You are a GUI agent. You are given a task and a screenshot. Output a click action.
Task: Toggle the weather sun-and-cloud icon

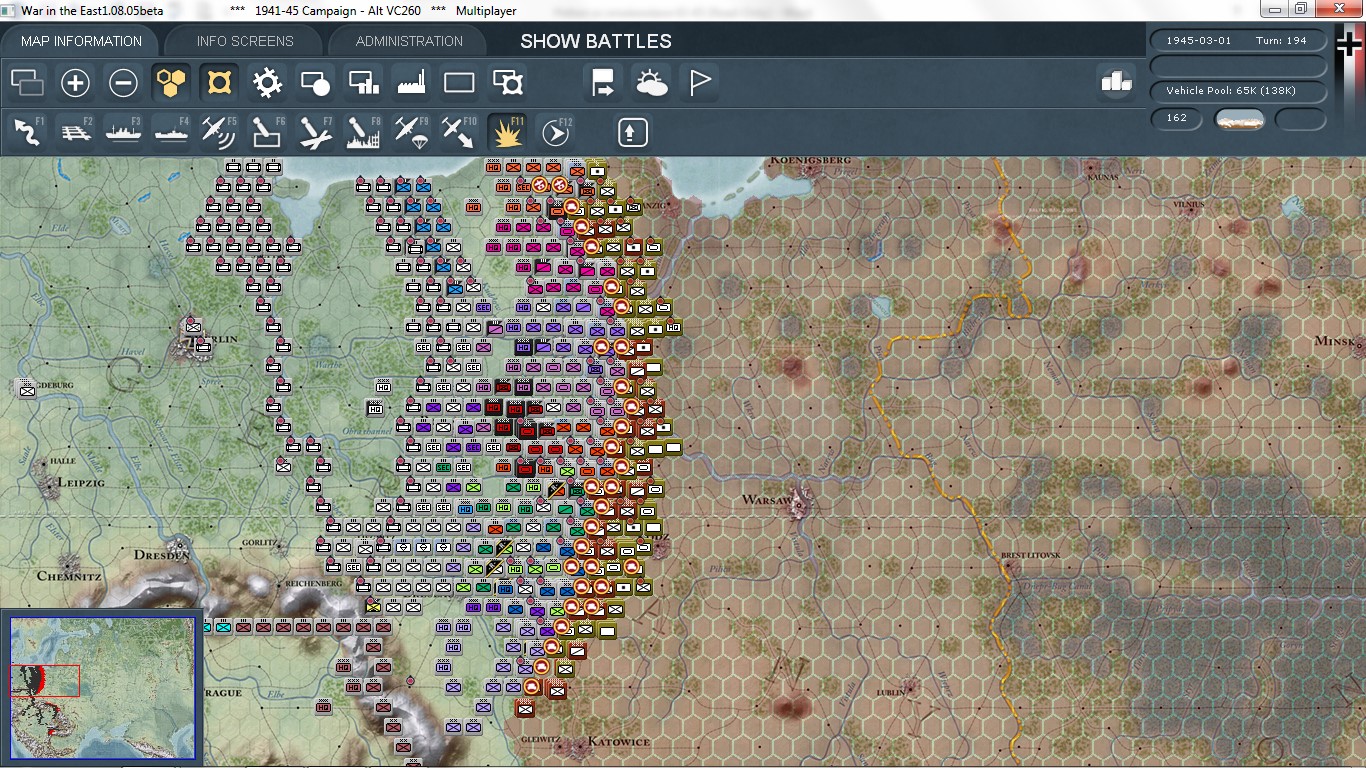tap(651, 82)
